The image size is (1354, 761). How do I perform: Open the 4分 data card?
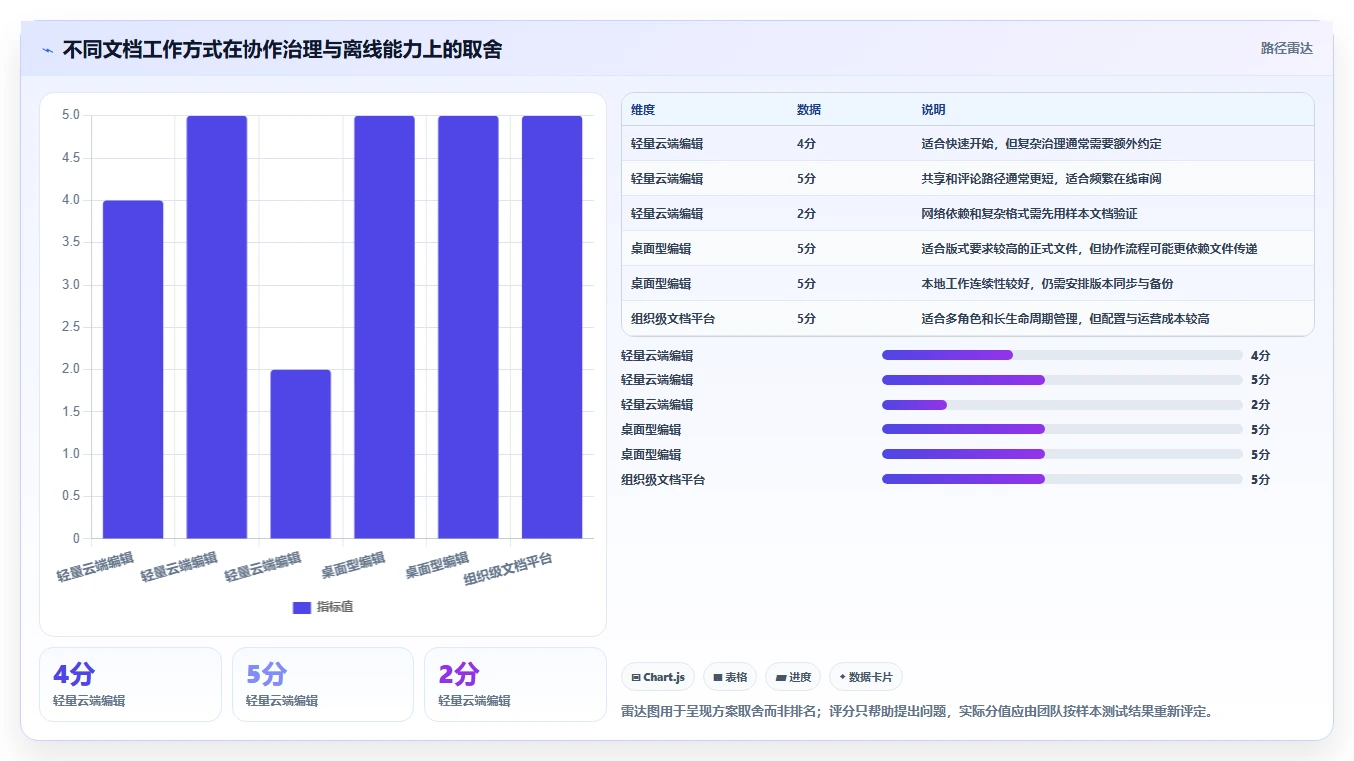pos(130,684)
